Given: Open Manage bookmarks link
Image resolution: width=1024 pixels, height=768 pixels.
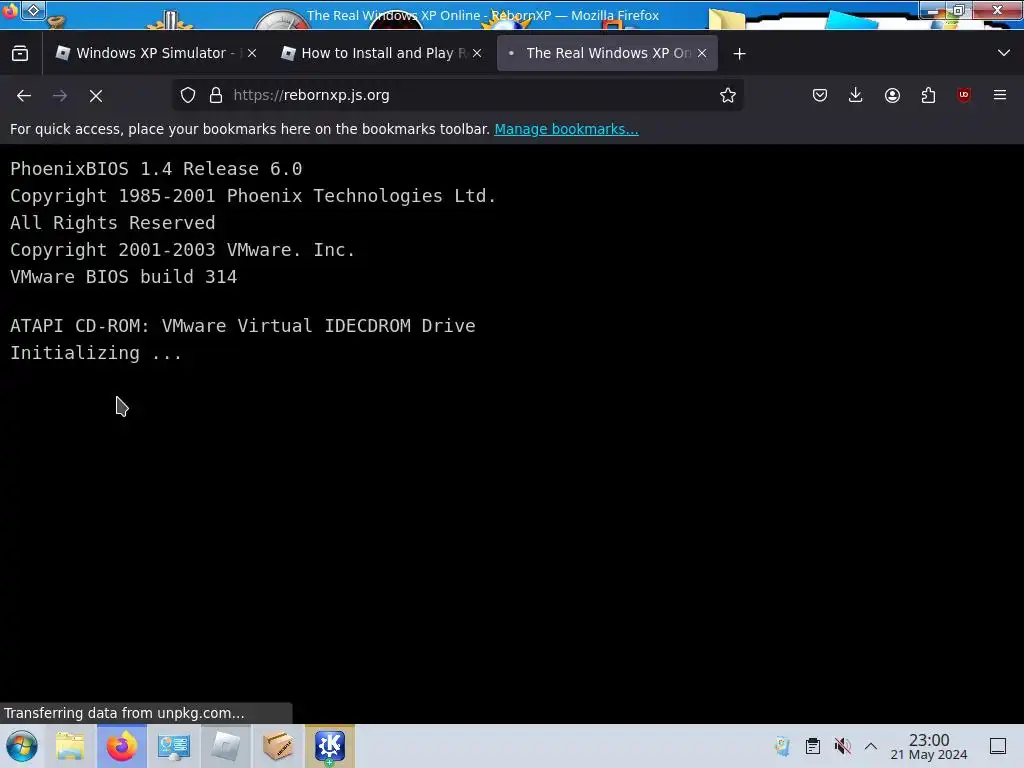Looking at the screenshot, I should (566, 129).
